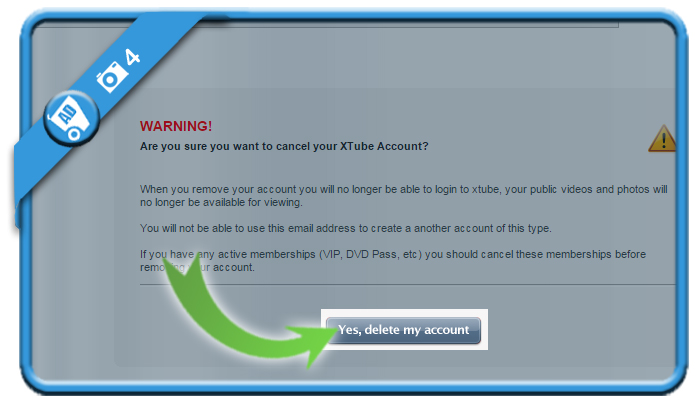Viewport: 700px width, 407px height.
Task: Click the step number 4 on ribbon
Action: pos(132,57)
